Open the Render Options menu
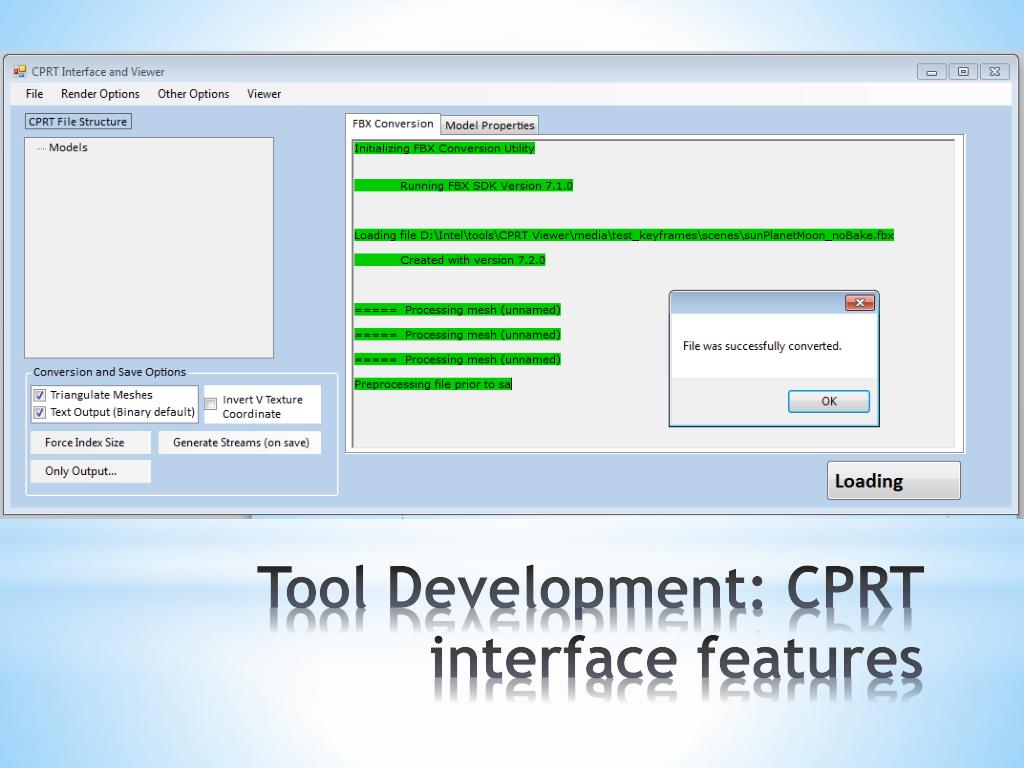This screenshot has width=1024, height=768. click(100, 94)
